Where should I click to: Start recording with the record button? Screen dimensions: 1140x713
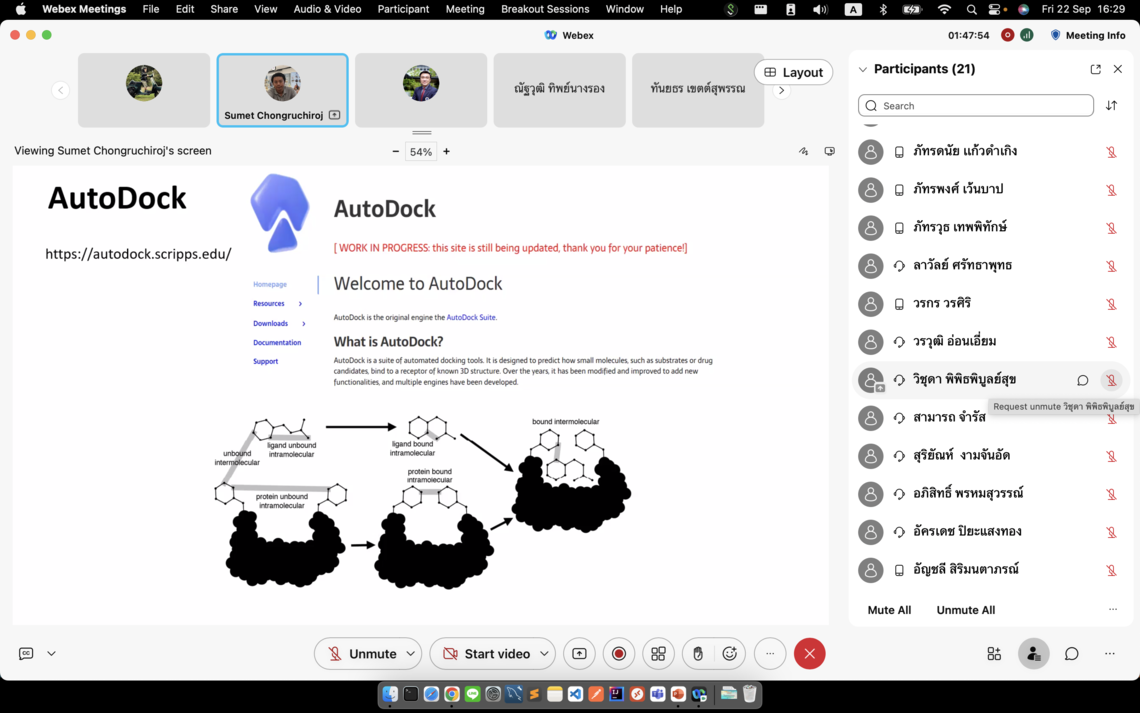(619, 654)
